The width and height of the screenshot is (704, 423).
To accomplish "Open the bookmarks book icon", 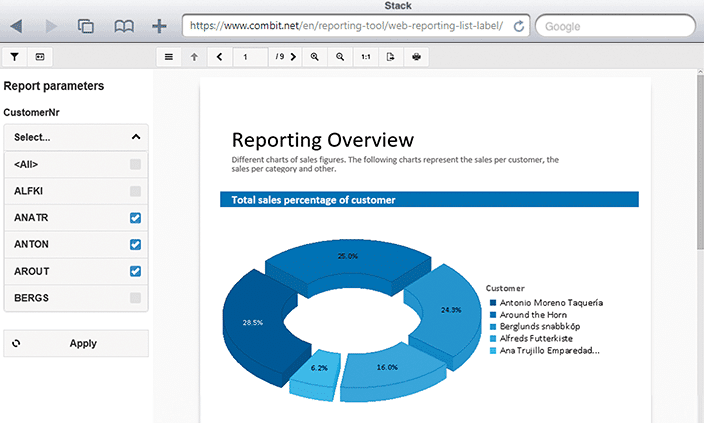I will (x=124, y=26).
